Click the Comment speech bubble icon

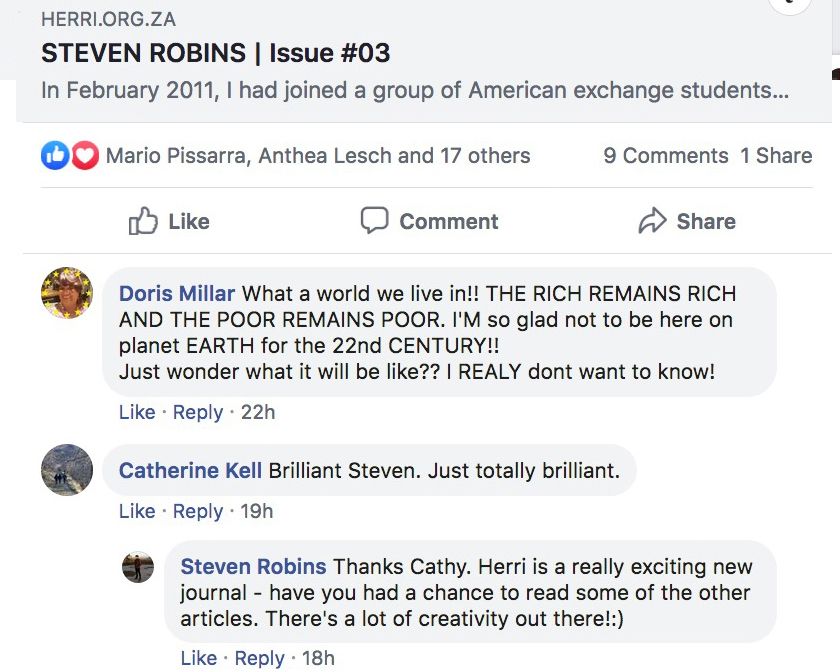[x=374, y=221]
